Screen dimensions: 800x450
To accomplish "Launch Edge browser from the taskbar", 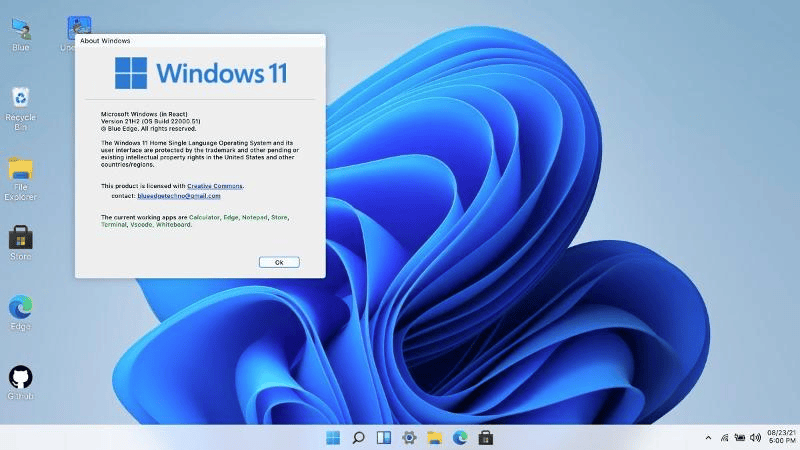I will tap(460, 438).
